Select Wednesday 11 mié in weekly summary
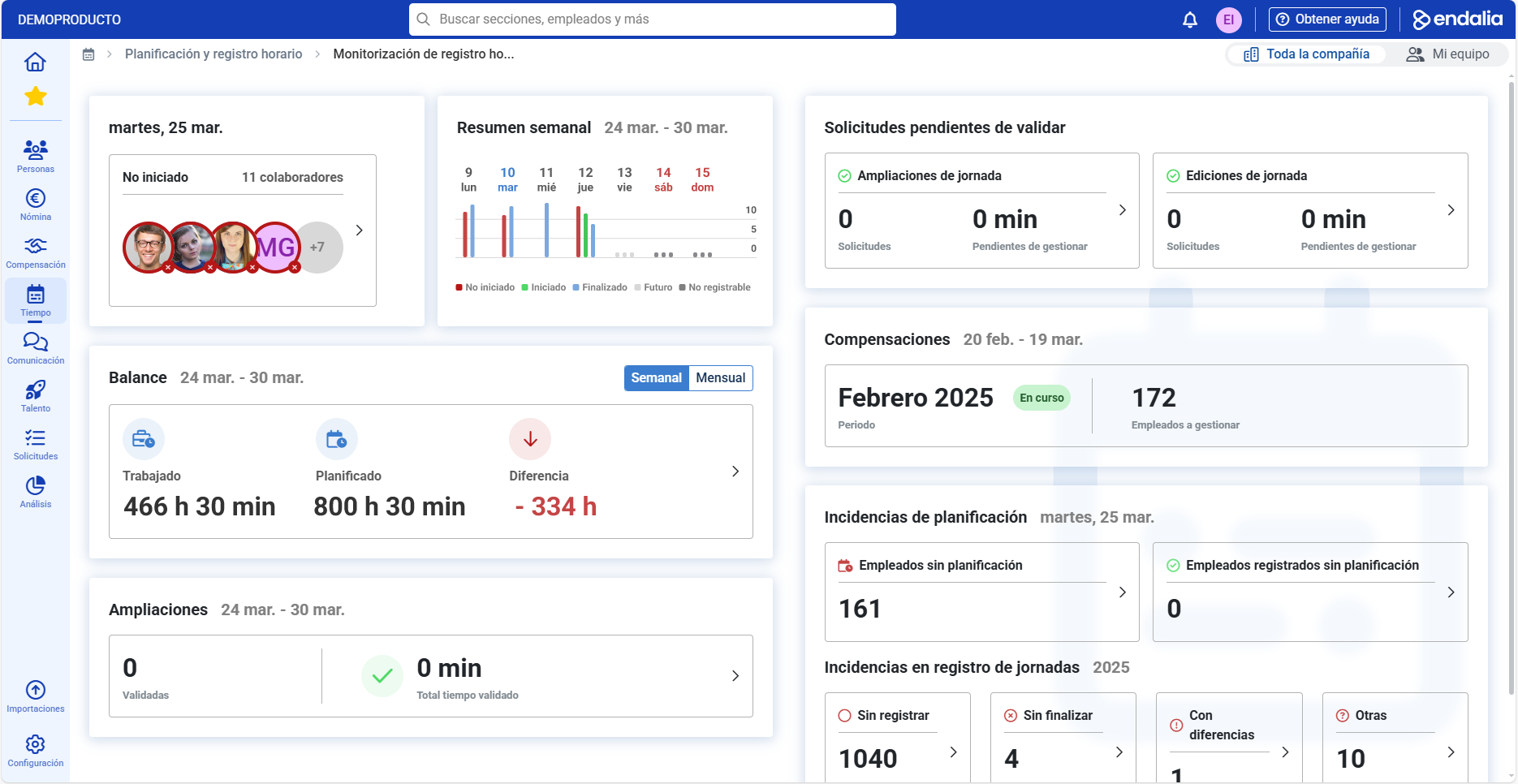This screenshot has width=1518, height=784. tap(546, 179)
